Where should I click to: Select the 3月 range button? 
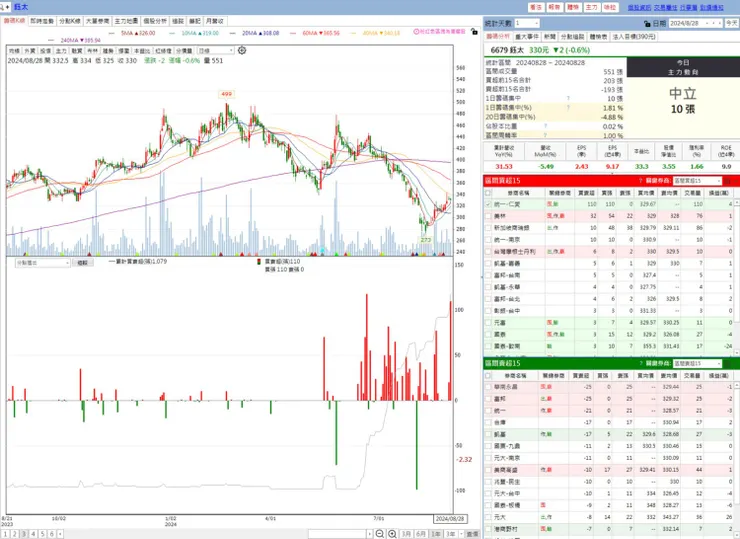(406, 534)
